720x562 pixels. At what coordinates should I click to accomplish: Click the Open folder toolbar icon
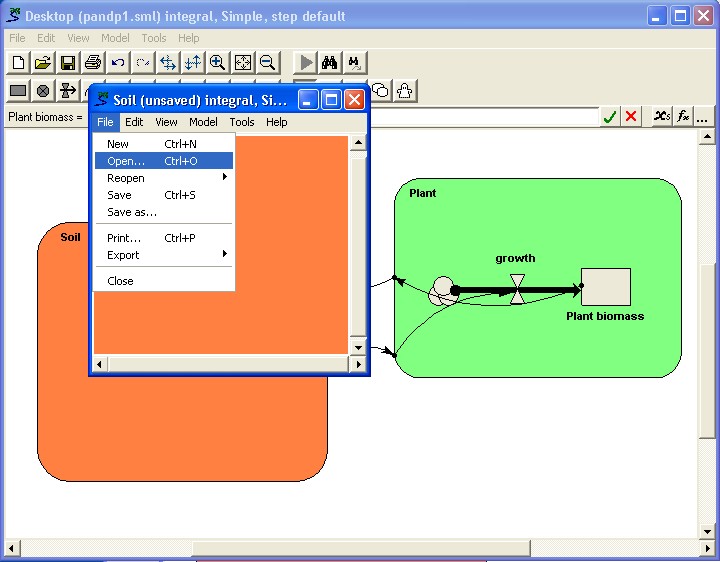[x=43, y=62]
